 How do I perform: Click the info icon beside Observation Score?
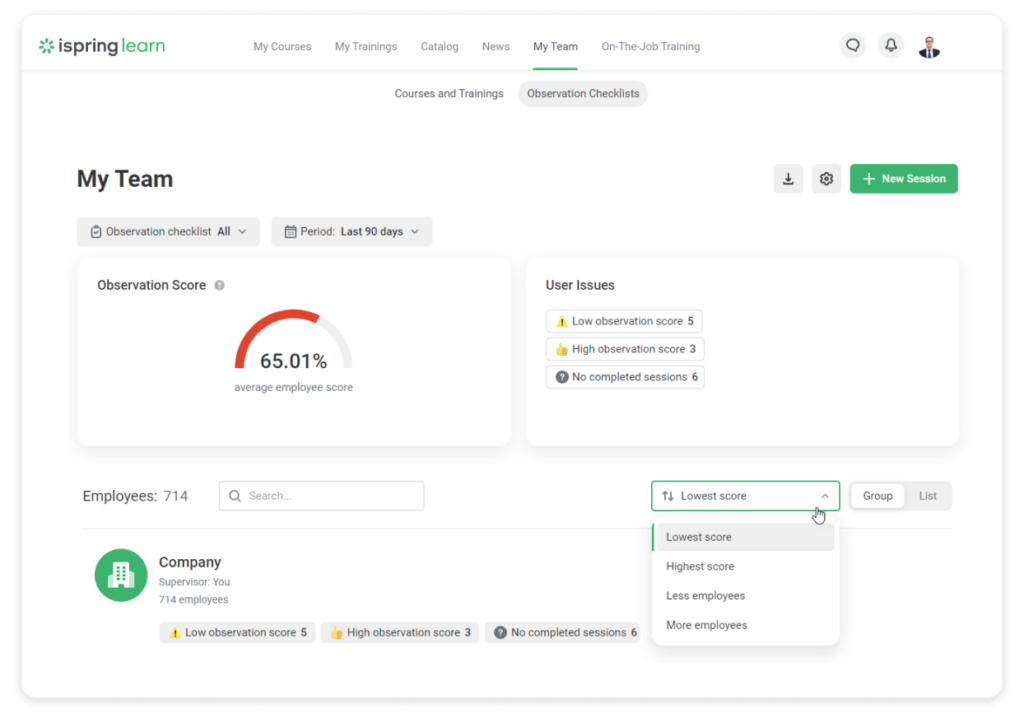tap(219, 285)
